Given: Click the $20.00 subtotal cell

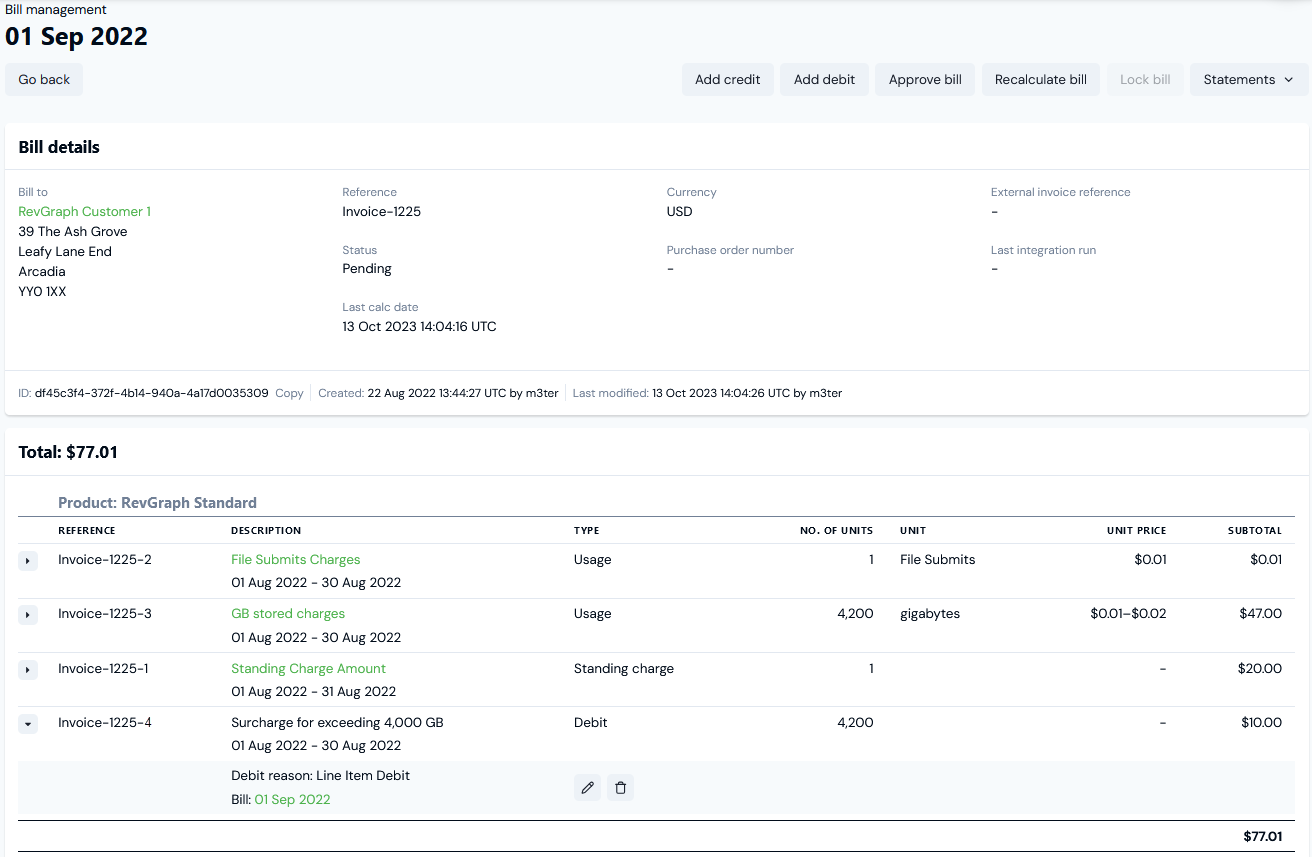Looking at the screenshot, I should [1260, 669].
